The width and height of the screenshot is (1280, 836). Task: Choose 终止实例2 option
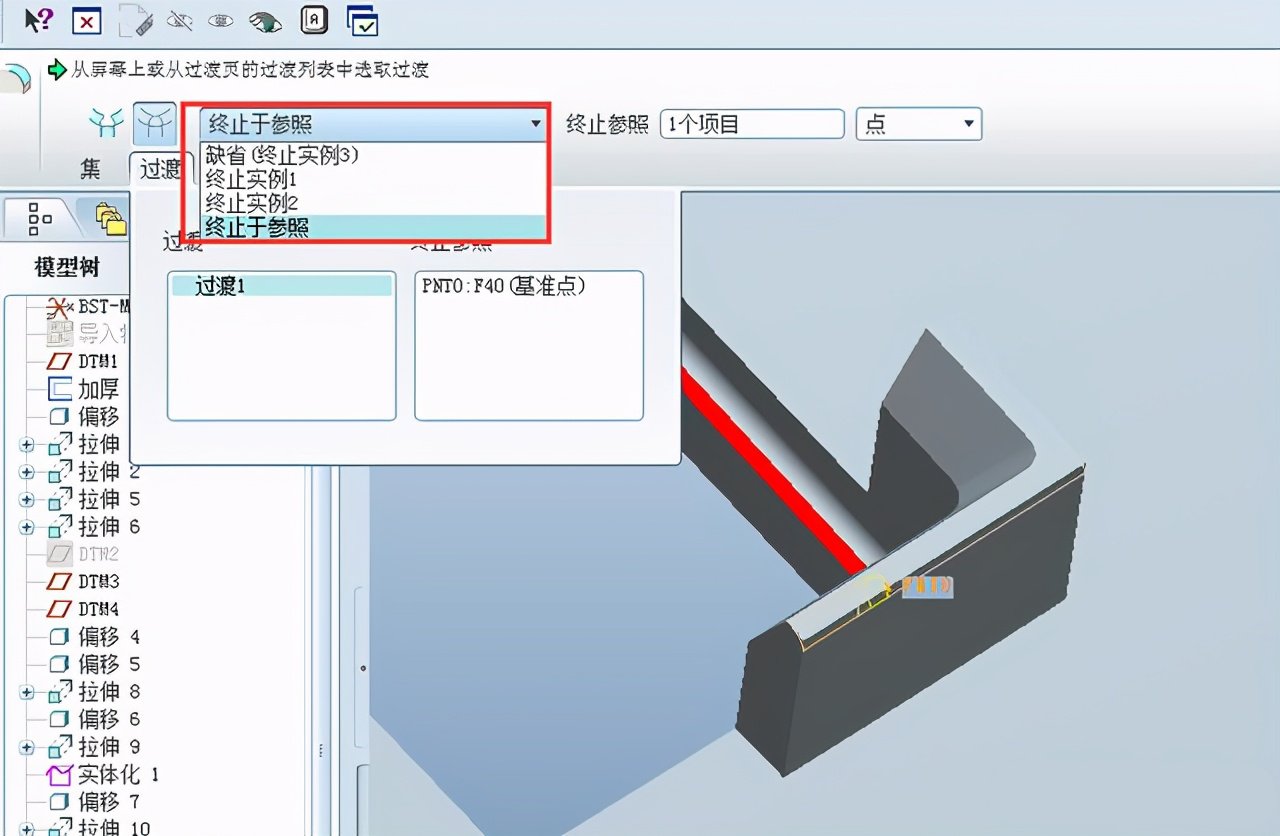(x=251, y=203)
